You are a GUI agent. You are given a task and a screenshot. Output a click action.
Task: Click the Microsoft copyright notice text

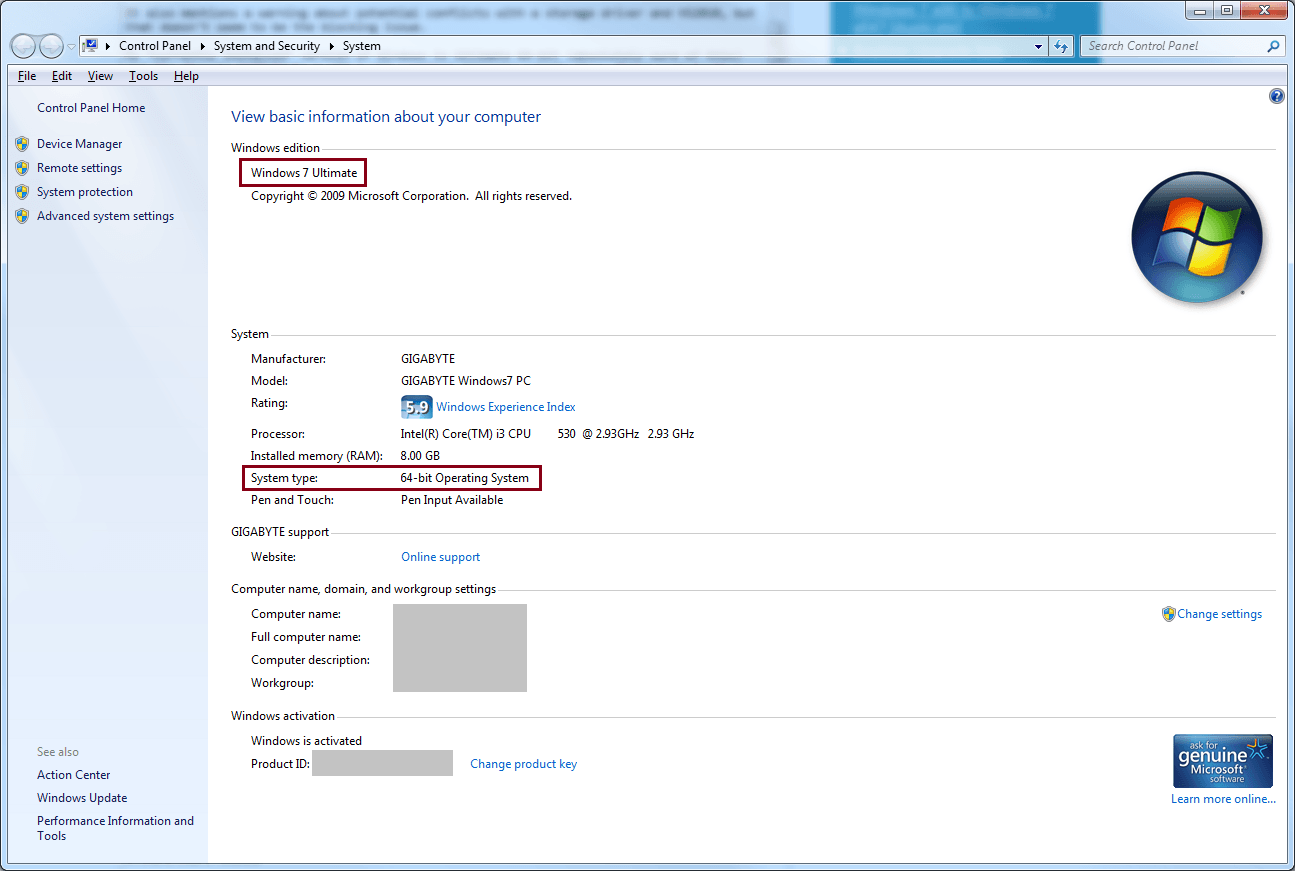point(411,196)
